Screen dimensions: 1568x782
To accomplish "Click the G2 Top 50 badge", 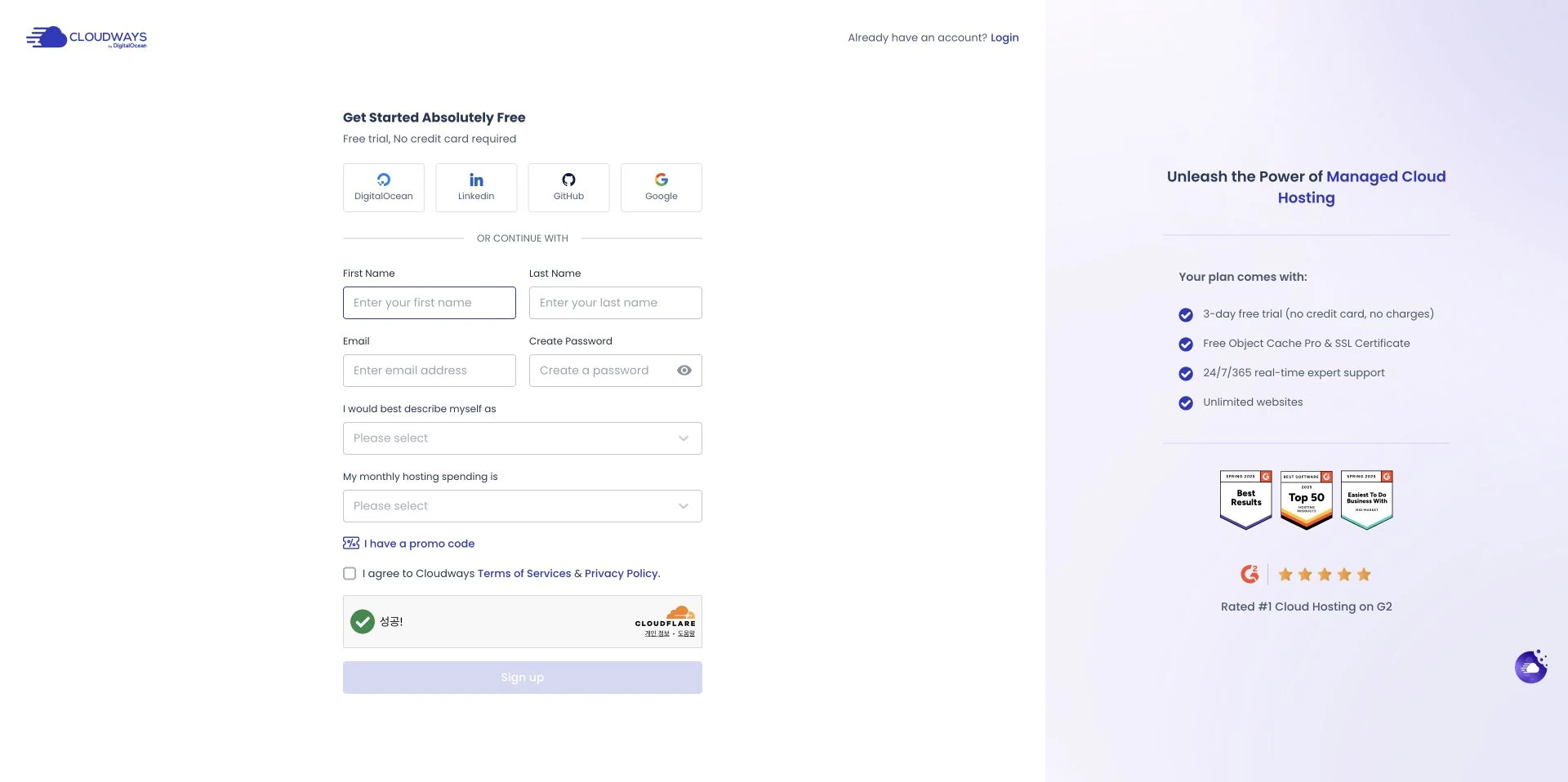I will [1307, 500].
